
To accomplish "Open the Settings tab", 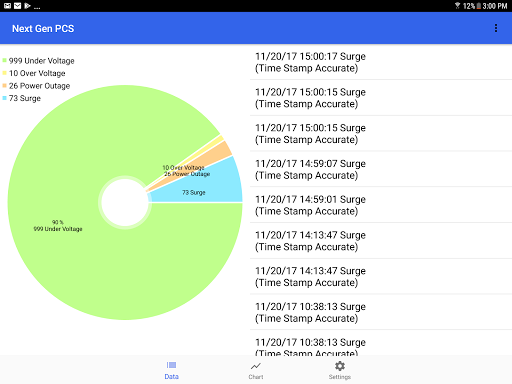I will tap(340, 370).
